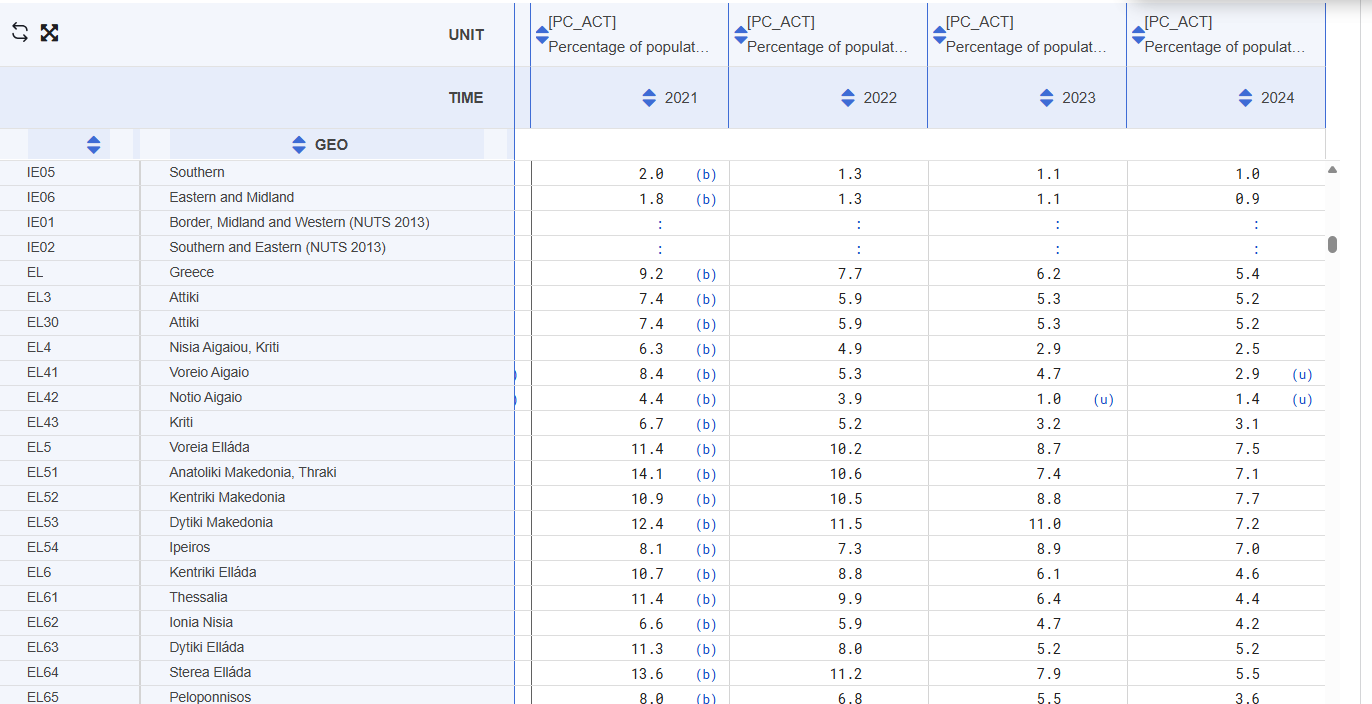Click unit sort arrows above 2022 column
This screenshot has width=1372, height=704.
click(x=741, y=35)
